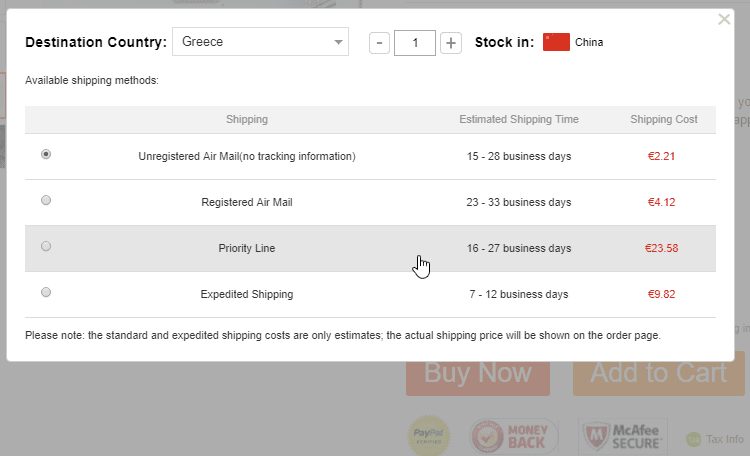Pick the Expedited Shipping radio option
This screenshot has height=456, width=750.
tap(46, 293)
